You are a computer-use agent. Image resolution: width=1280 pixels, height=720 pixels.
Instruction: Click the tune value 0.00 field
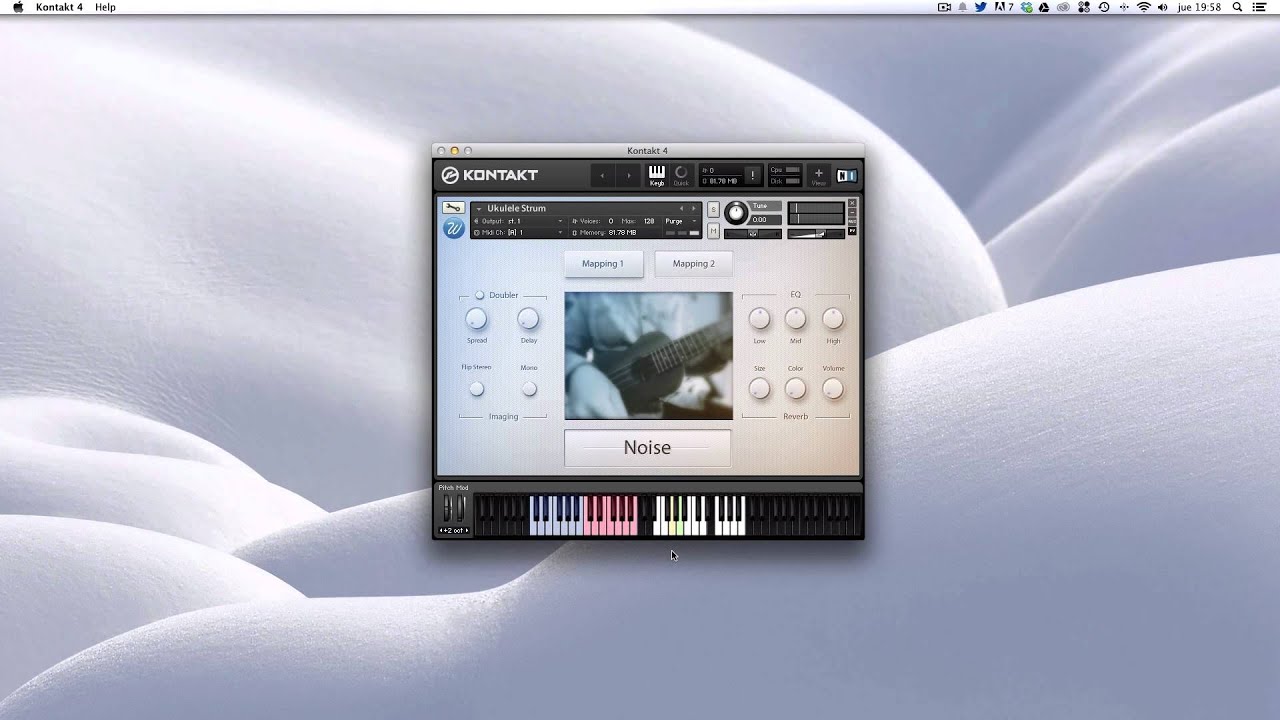point(765,219)
